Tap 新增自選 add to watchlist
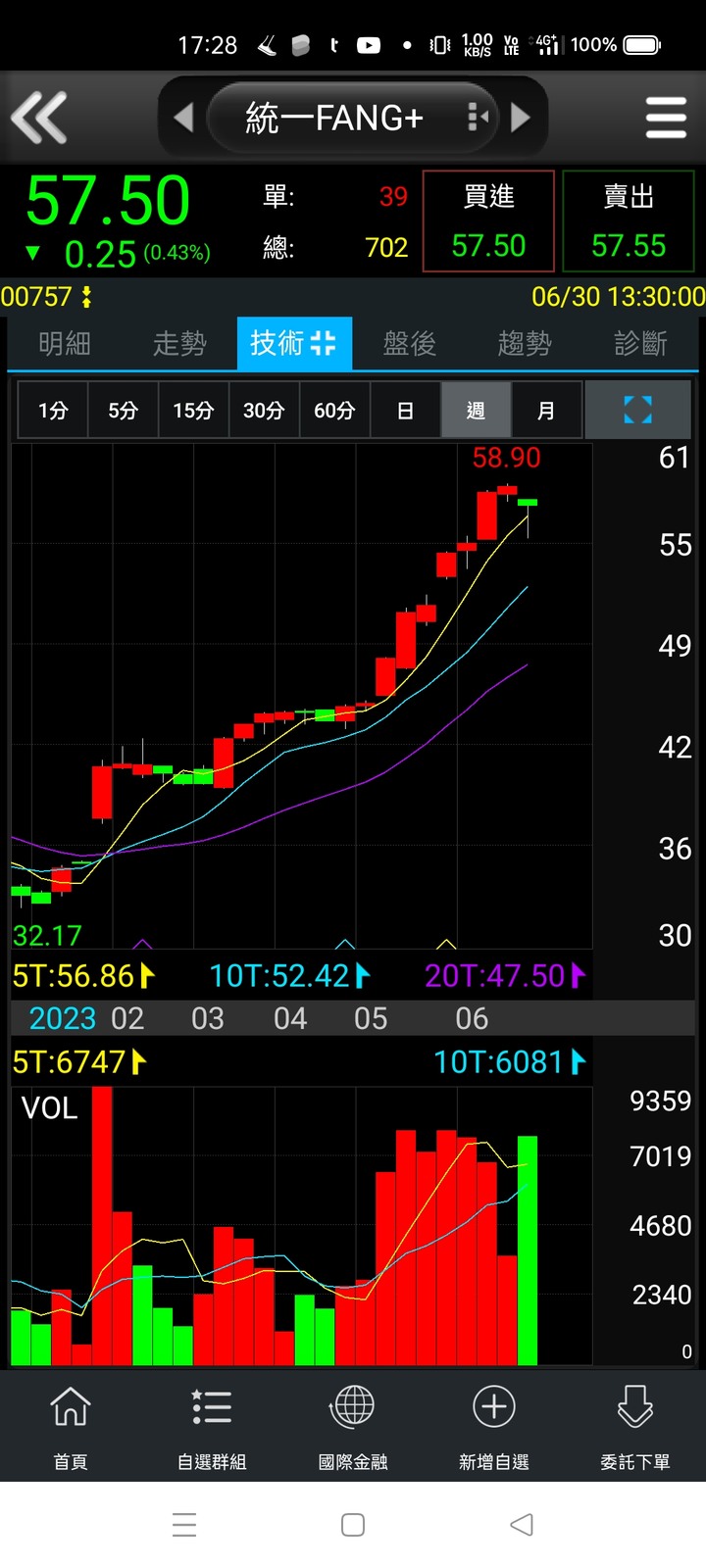The image size is (706, 1568). click(494, 1426)
